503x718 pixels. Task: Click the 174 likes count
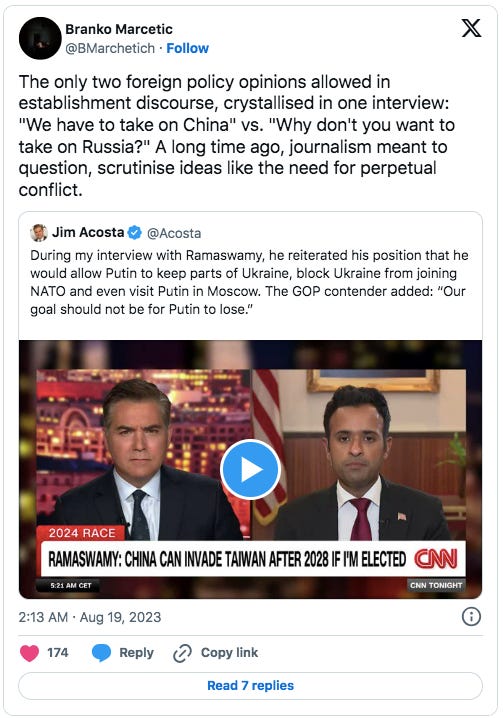58,653
